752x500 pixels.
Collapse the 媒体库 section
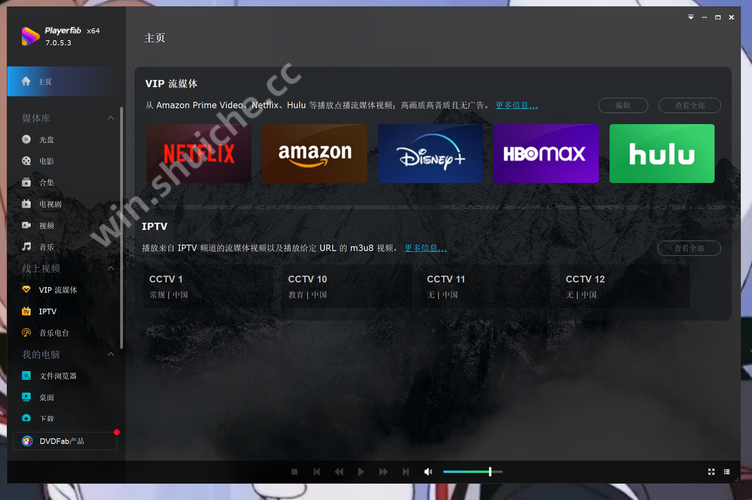[x=111, y=118]
